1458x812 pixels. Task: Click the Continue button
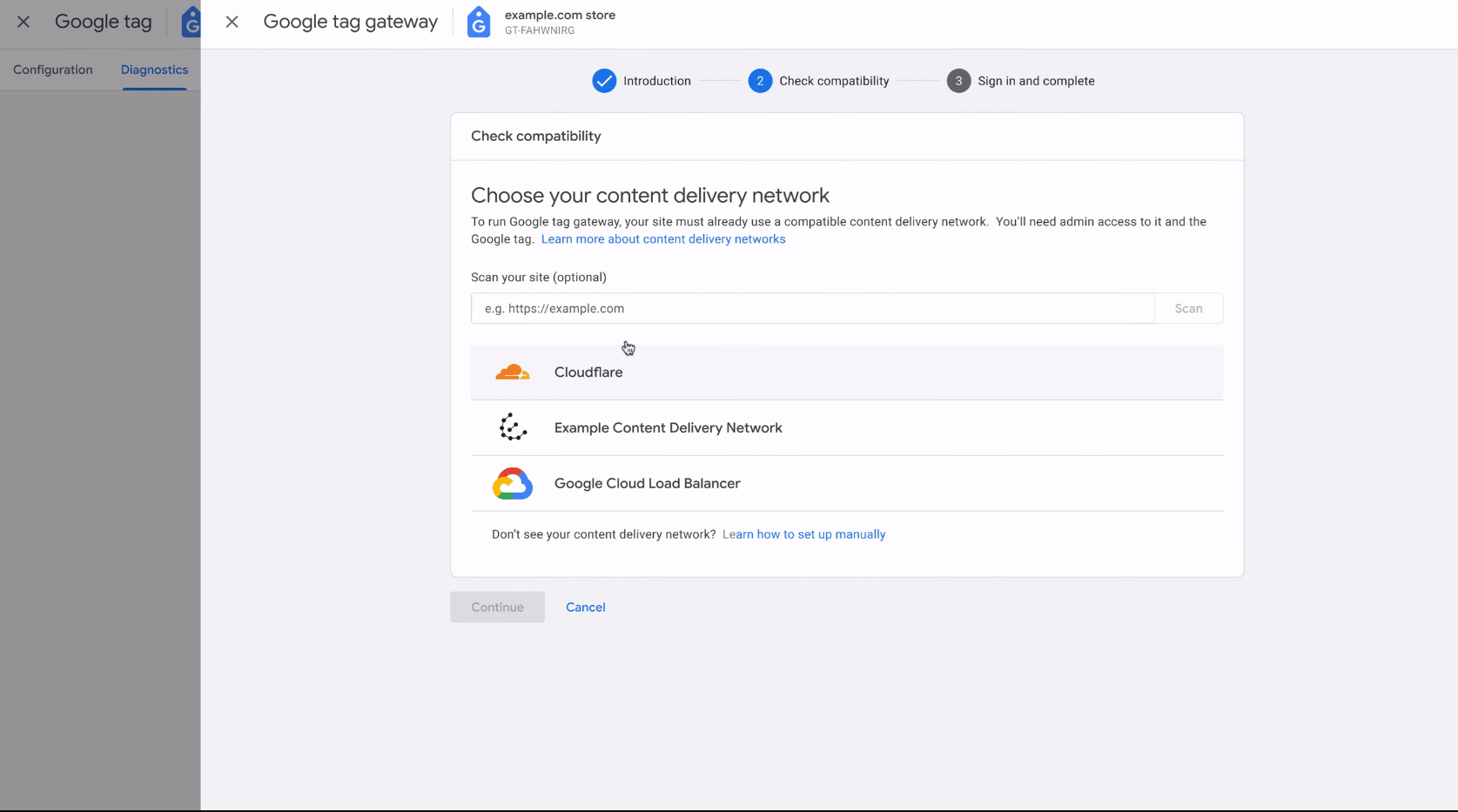click(x=497, y=607)
